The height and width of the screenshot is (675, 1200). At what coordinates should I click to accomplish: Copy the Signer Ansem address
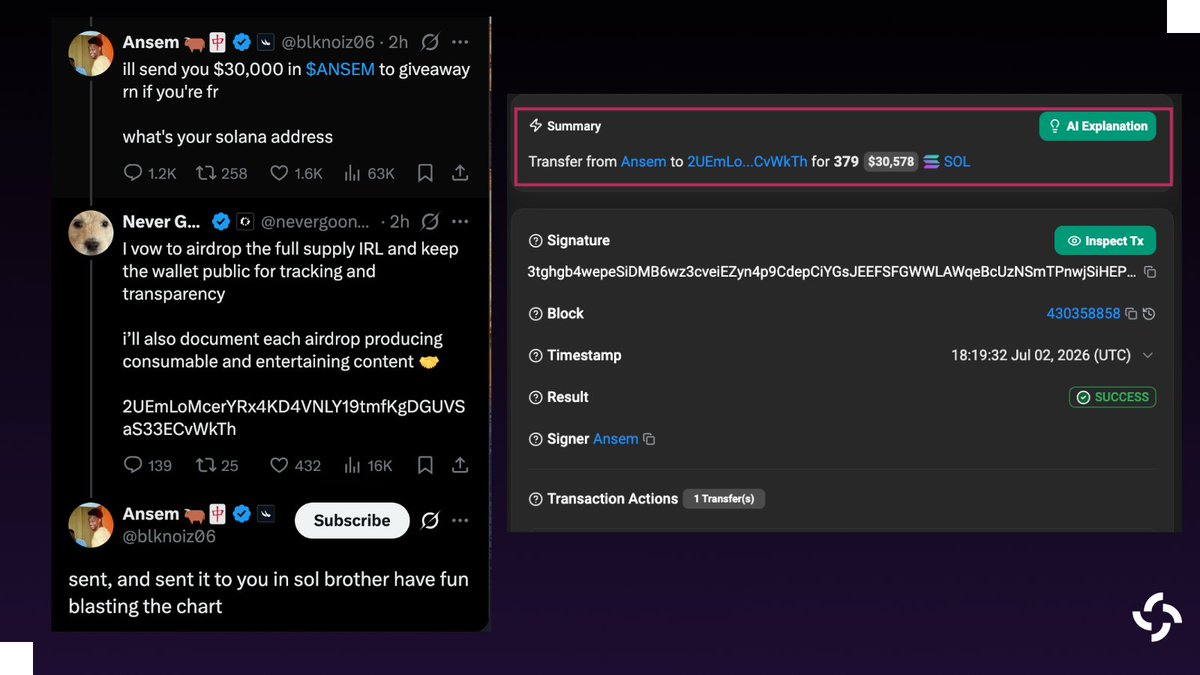click(649, 439)
